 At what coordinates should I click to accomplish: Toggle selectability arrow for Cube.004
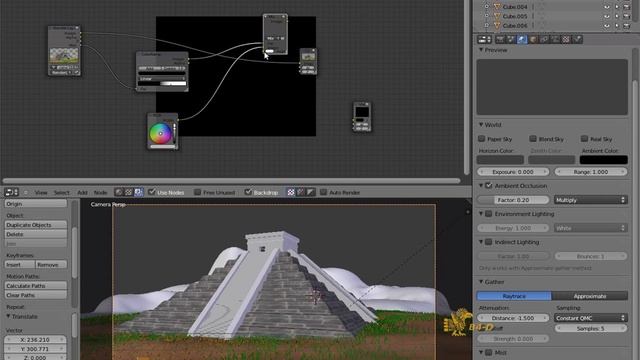pyautogui.click(x=617, y=7)
